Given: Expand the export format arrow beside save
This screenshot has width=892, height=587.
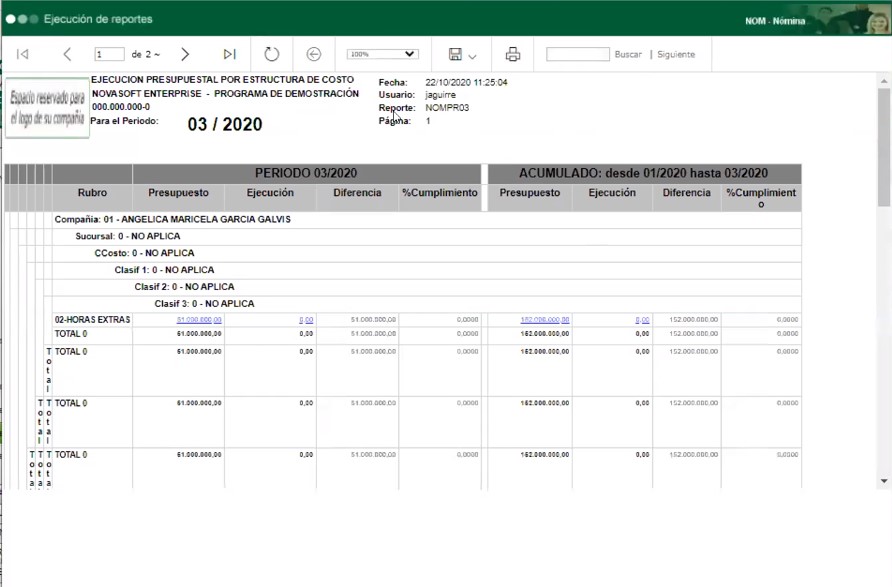Looking at the screenshot, I should pyautogui.click(x=472, y=56).
